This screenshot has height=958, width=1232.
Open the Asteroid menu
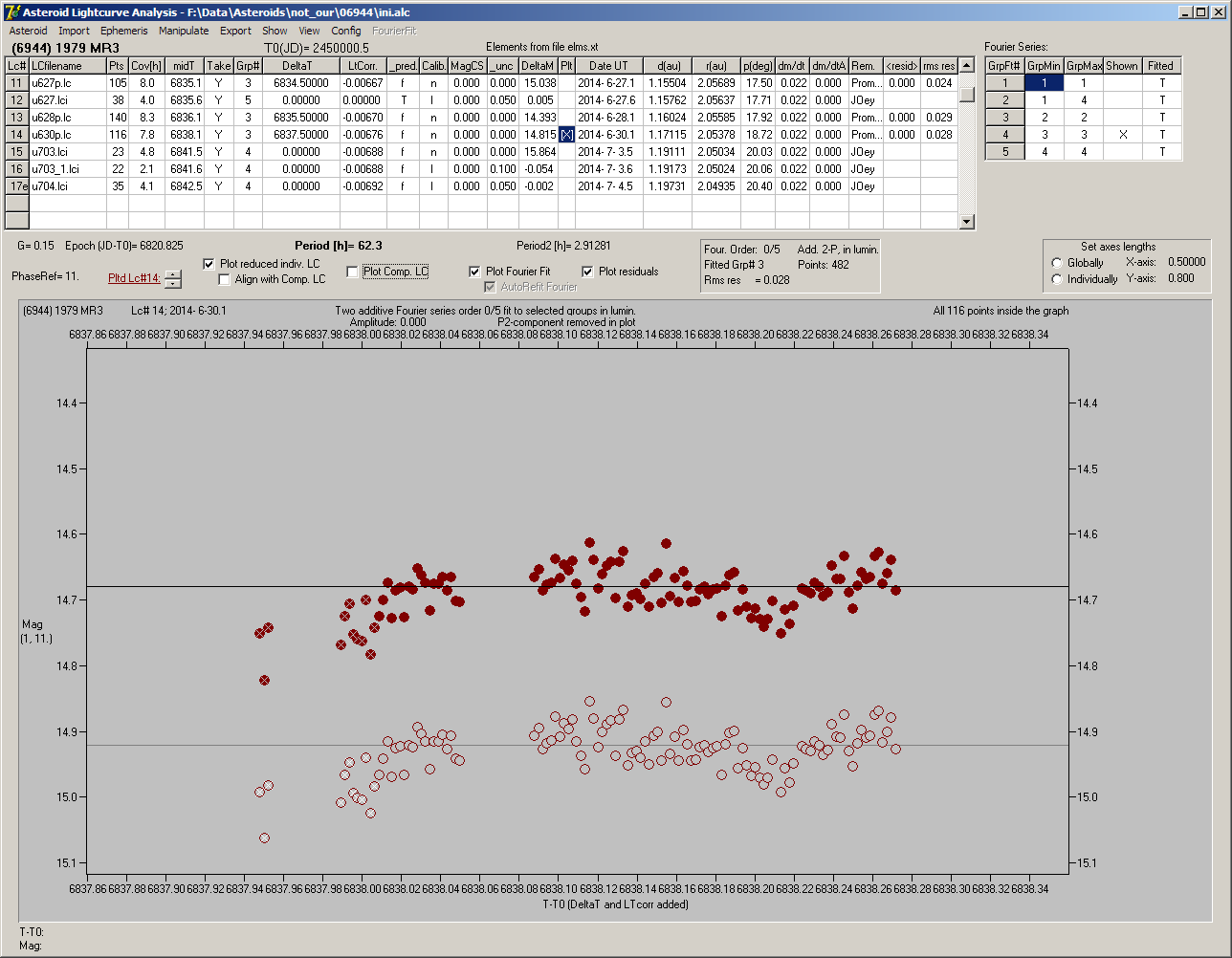click(x=28, y=31)
